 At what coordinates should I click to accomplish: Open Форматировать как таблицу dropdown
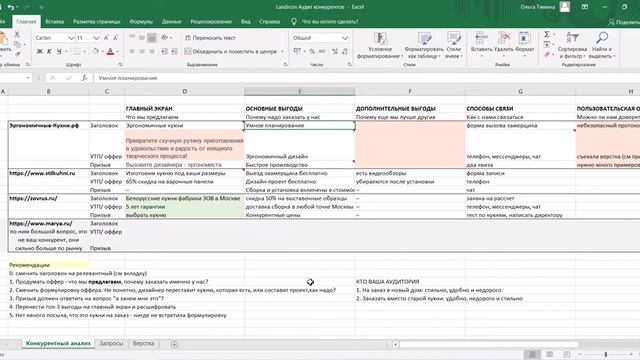click(424, 45)
